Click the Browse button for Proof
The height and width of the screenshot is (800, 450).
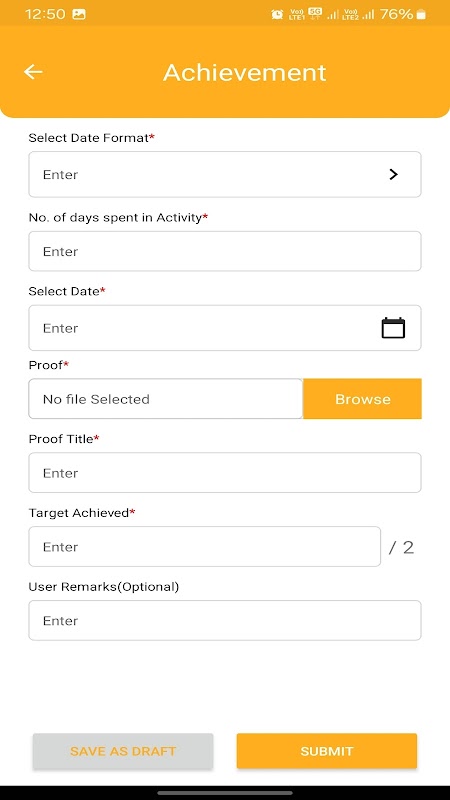(362, 399)
